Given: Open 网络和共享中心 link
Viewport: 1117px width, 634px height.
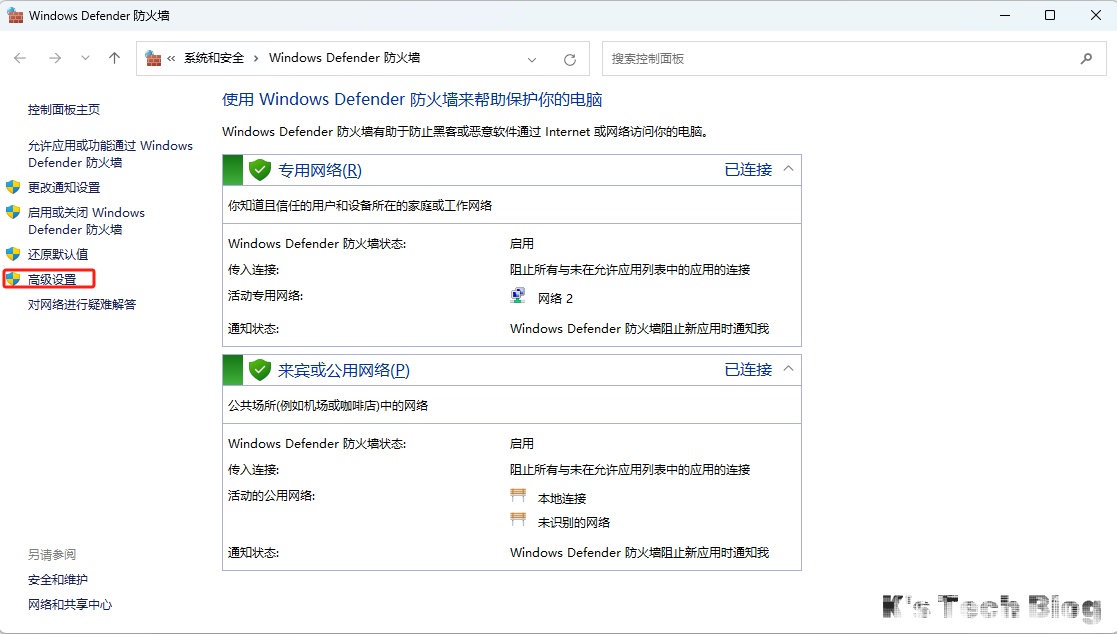Looking at the screenshot, I should pos(70,604).
